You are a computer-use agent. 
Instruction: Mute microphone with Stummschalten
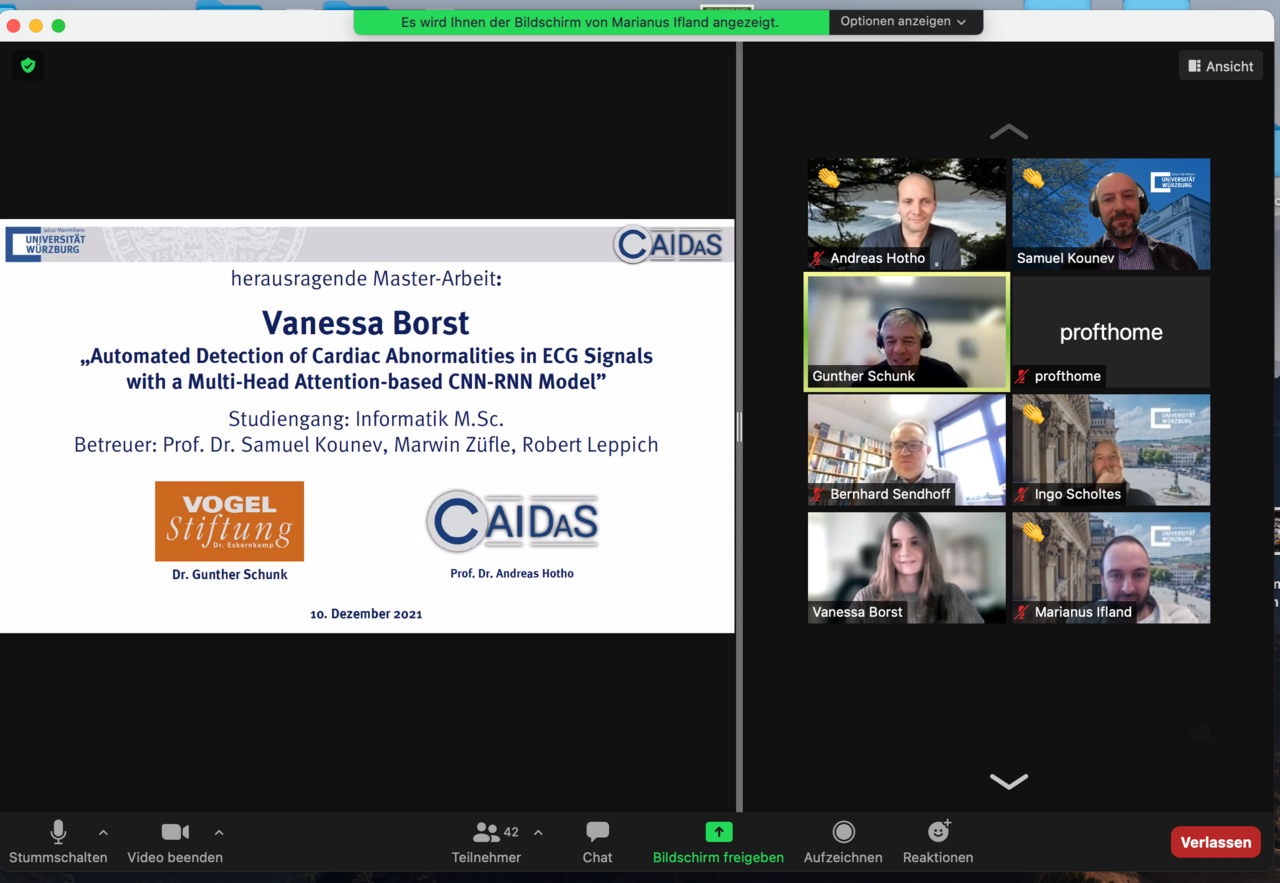tap(58, 842)
